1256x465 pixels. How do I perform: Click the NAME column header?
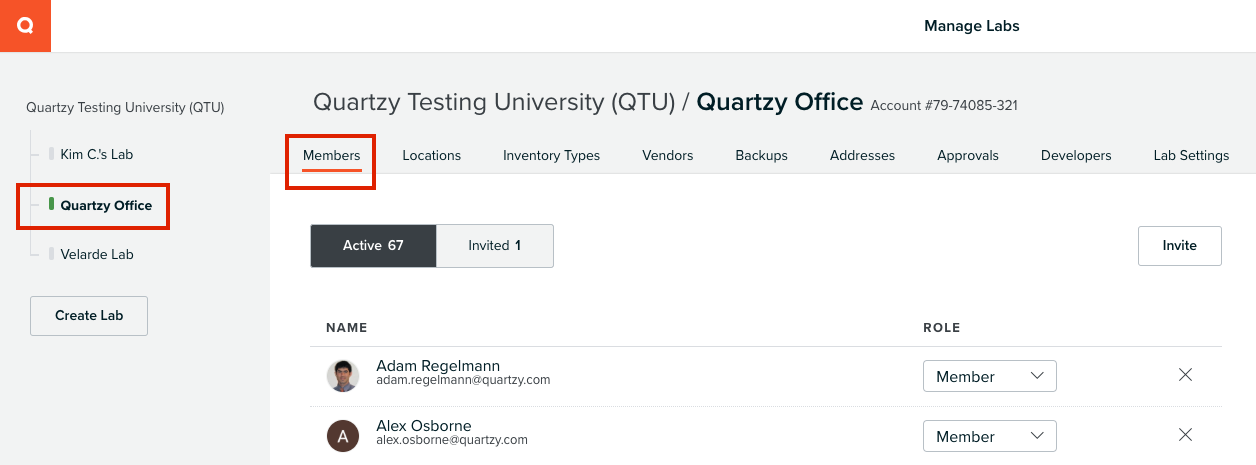click(x=347, y=328)
